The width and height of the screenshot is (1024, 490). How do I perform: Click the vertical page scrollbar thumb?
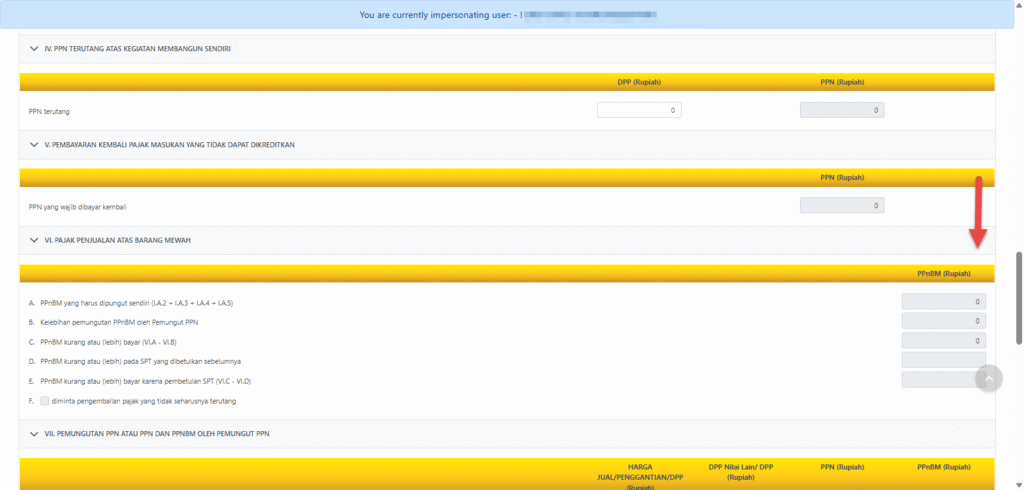[1018, 297]
